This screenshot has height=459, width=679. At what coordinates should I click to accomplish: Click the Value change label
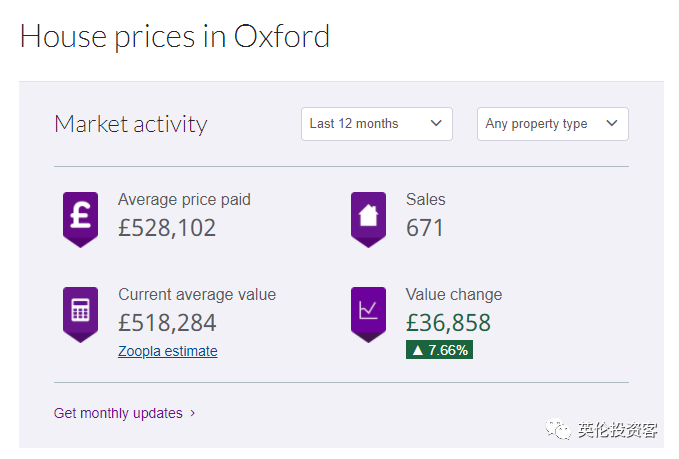tap(454, 294)
